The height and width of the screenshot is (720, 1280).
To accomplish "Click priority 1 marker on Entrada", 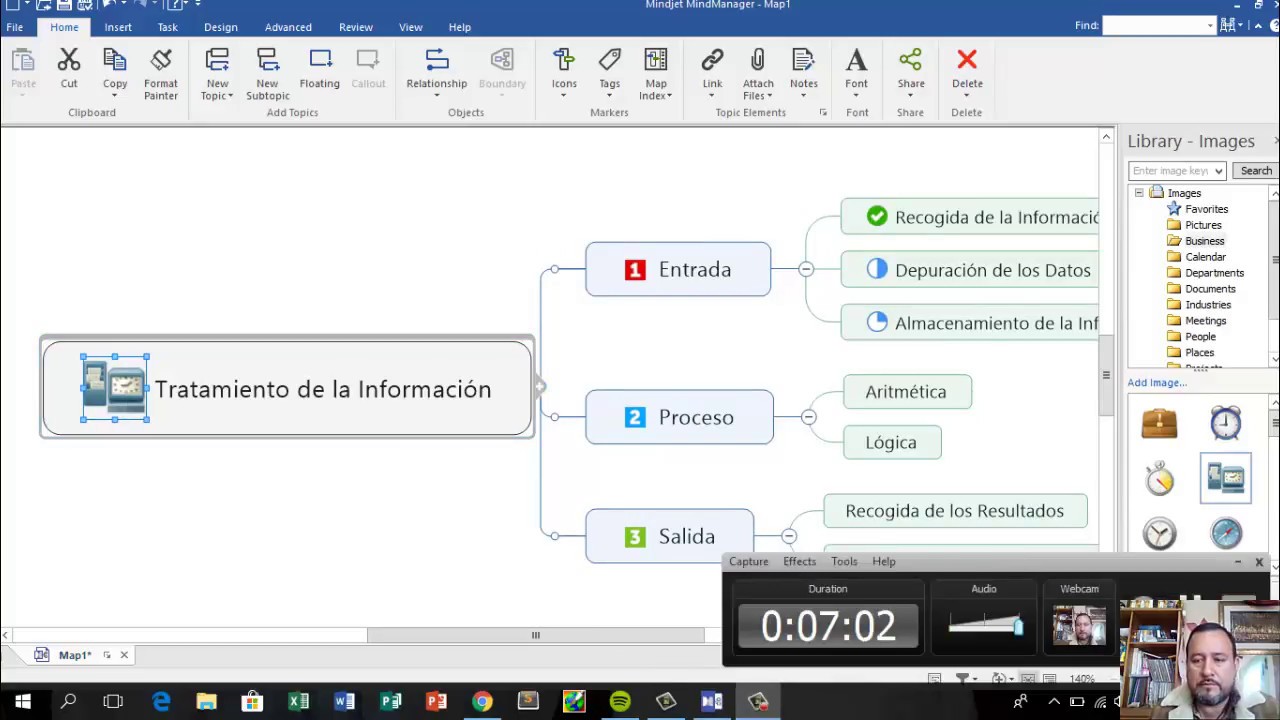I will click(x=635, y=270).
